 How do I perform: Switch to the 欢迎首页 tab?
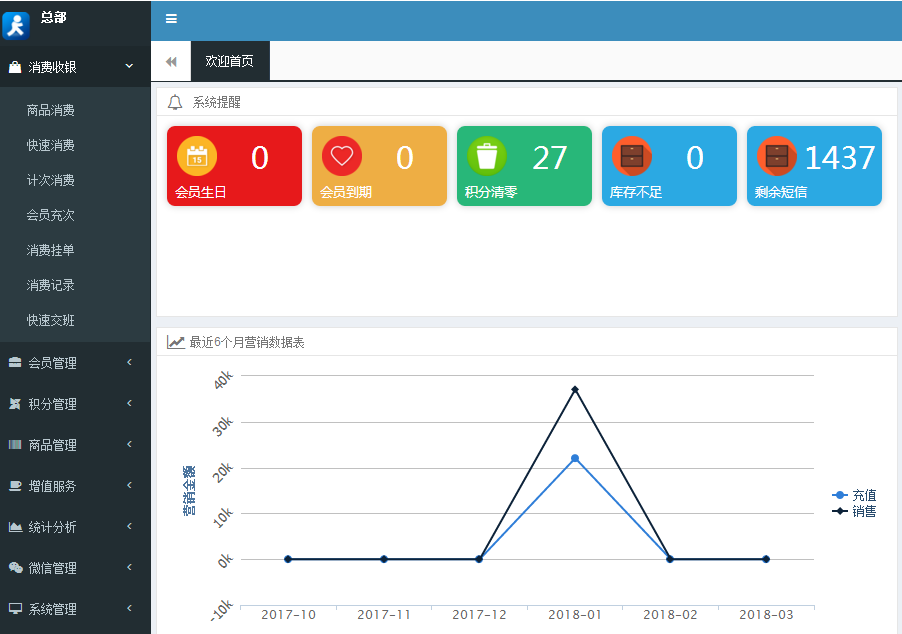[x=229, y=62]
